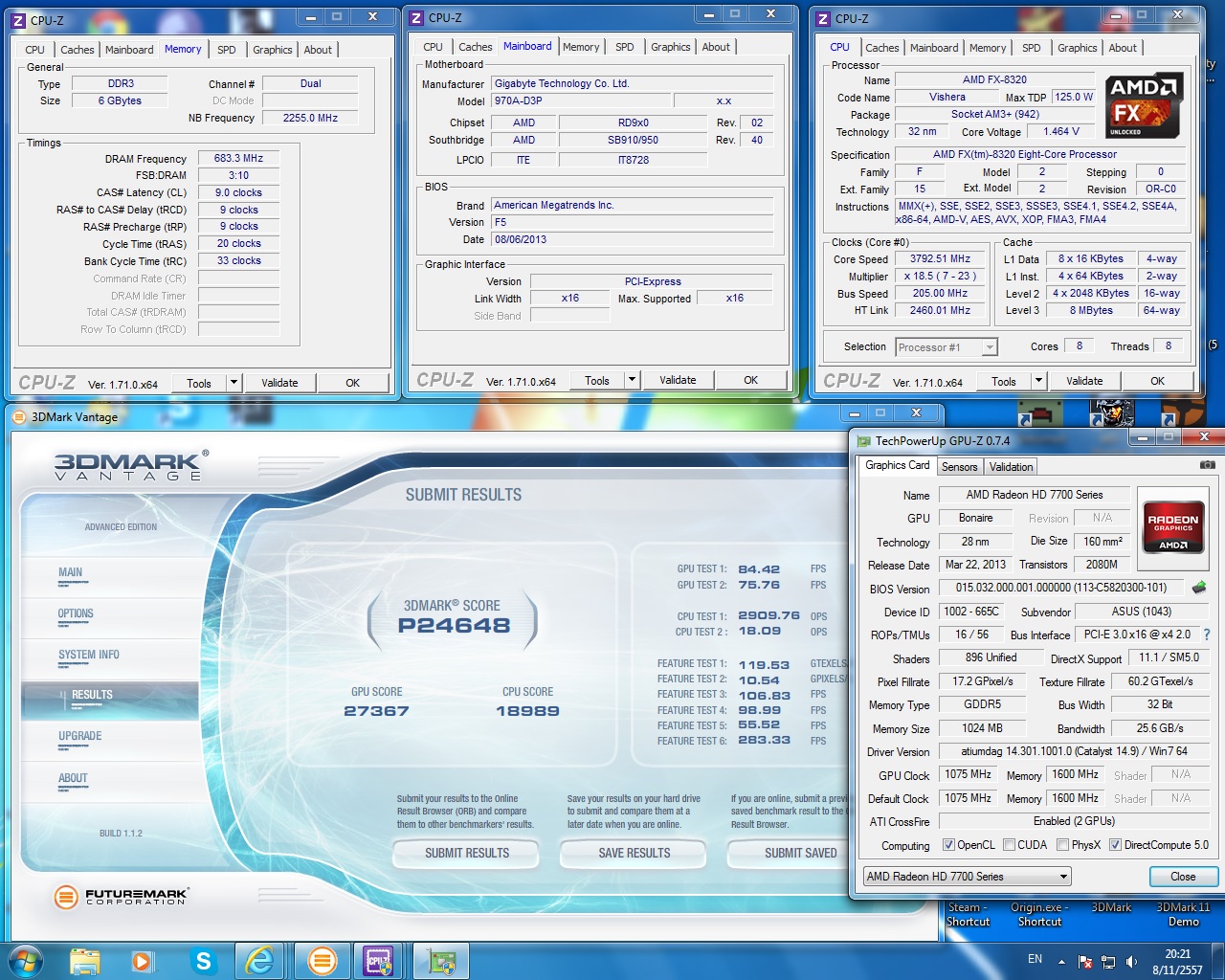Click the Bus Interface question mark icon

(x=1206, y=635)
